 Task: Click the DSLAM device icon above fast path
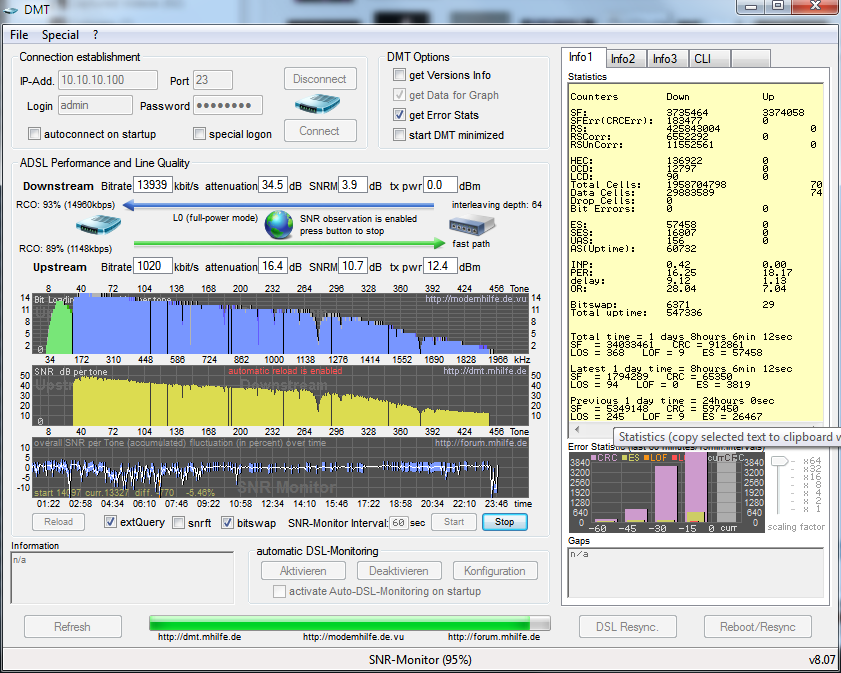pyautogui.click(x=473, y=224)
